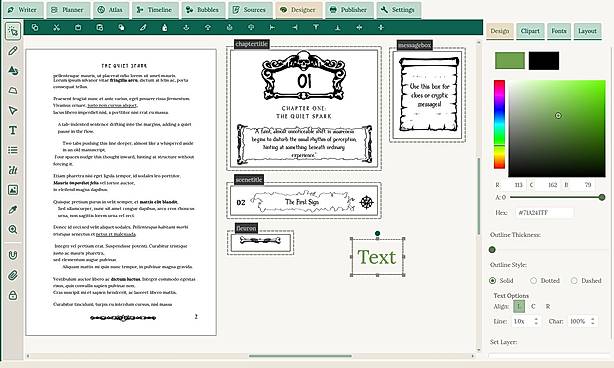
Task: Set text alignment to R
Action: 548,307
